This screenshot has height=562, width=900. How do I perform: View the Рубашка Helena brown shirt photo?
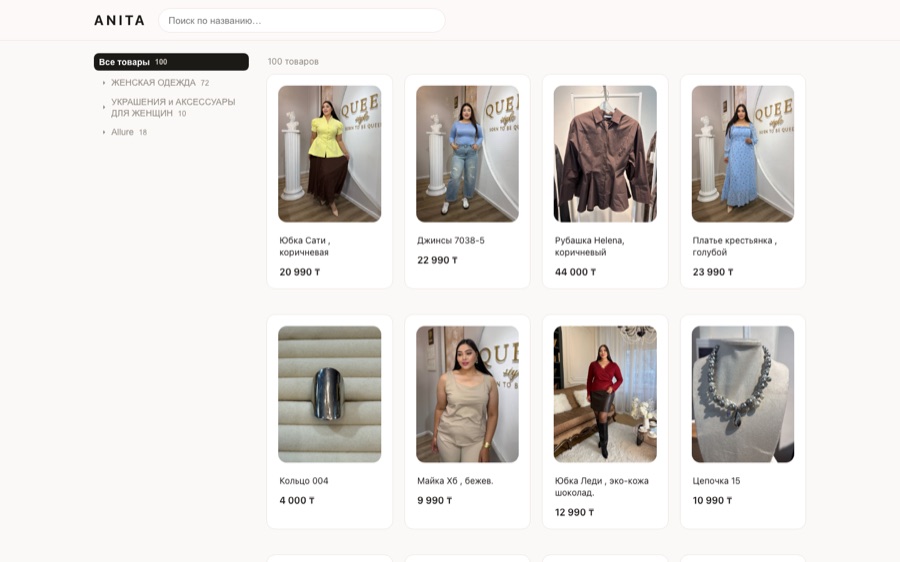click(605, 154)
